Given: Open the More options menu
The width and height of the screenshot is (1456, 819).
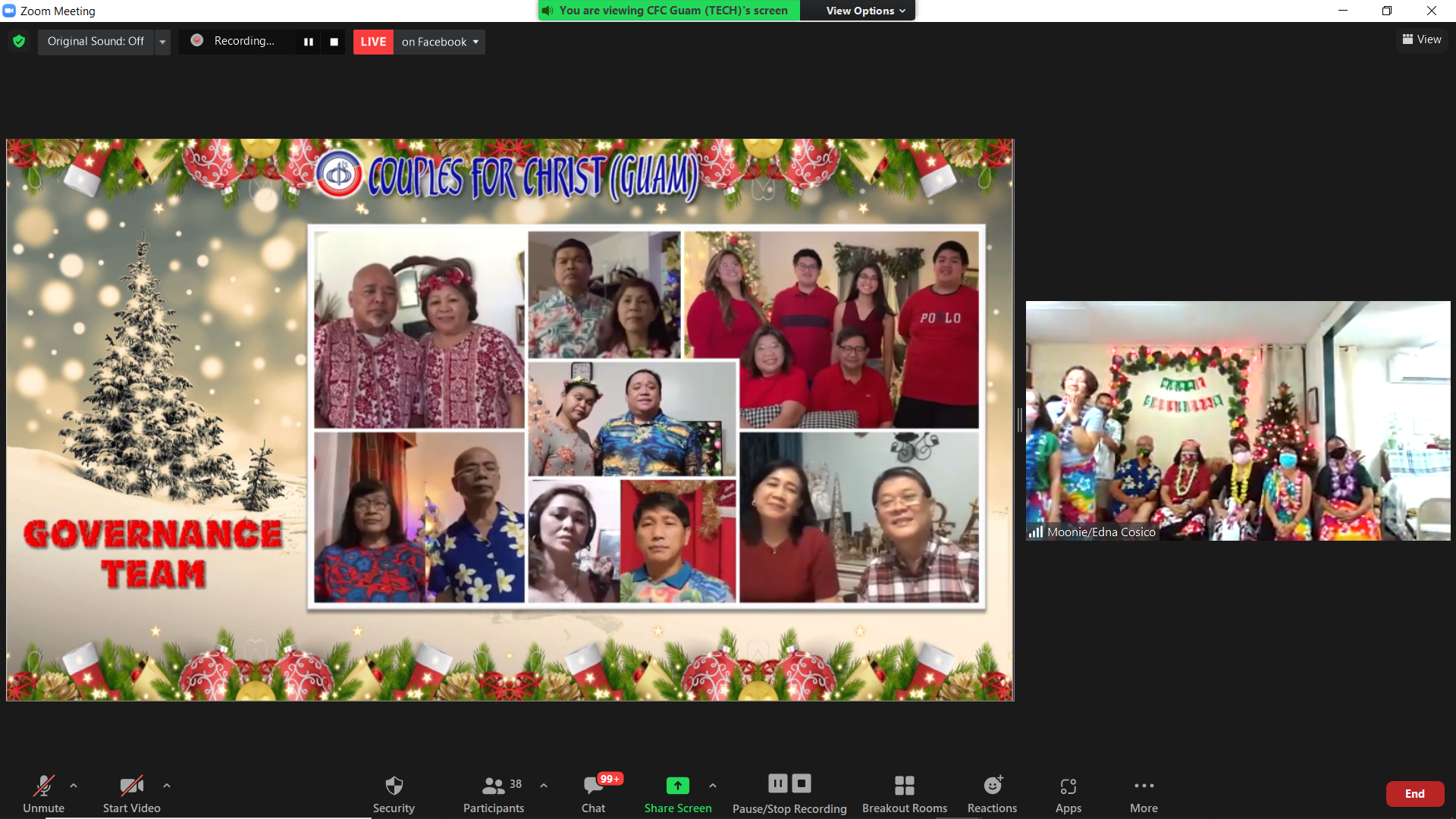Looking at the screenshot, I should [1144, 794].
